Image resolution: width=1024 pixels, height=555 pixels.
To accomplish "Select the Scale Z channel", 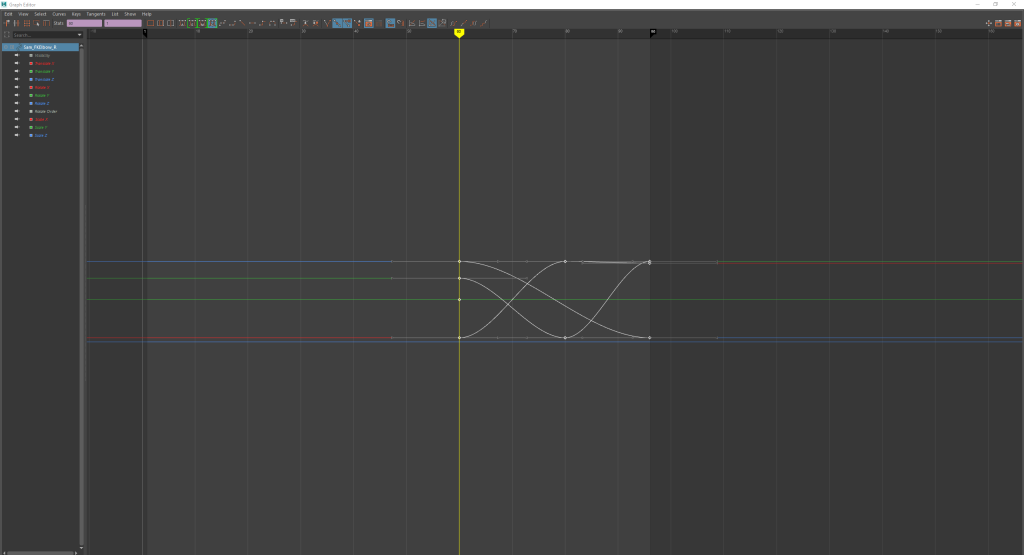I will 41,135.
